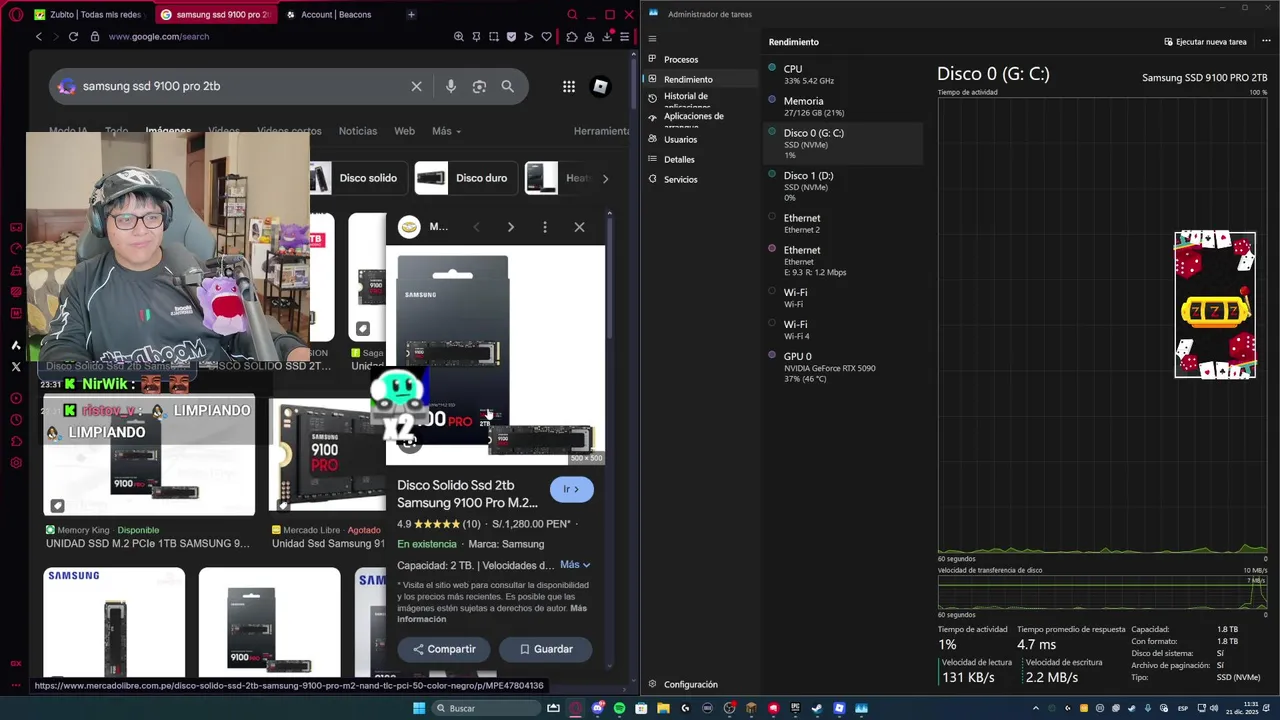Image resolution: width=1280 pixels, height=720 pixels.
Task: Filter by Disco duro chip
Action: (465, 178)
